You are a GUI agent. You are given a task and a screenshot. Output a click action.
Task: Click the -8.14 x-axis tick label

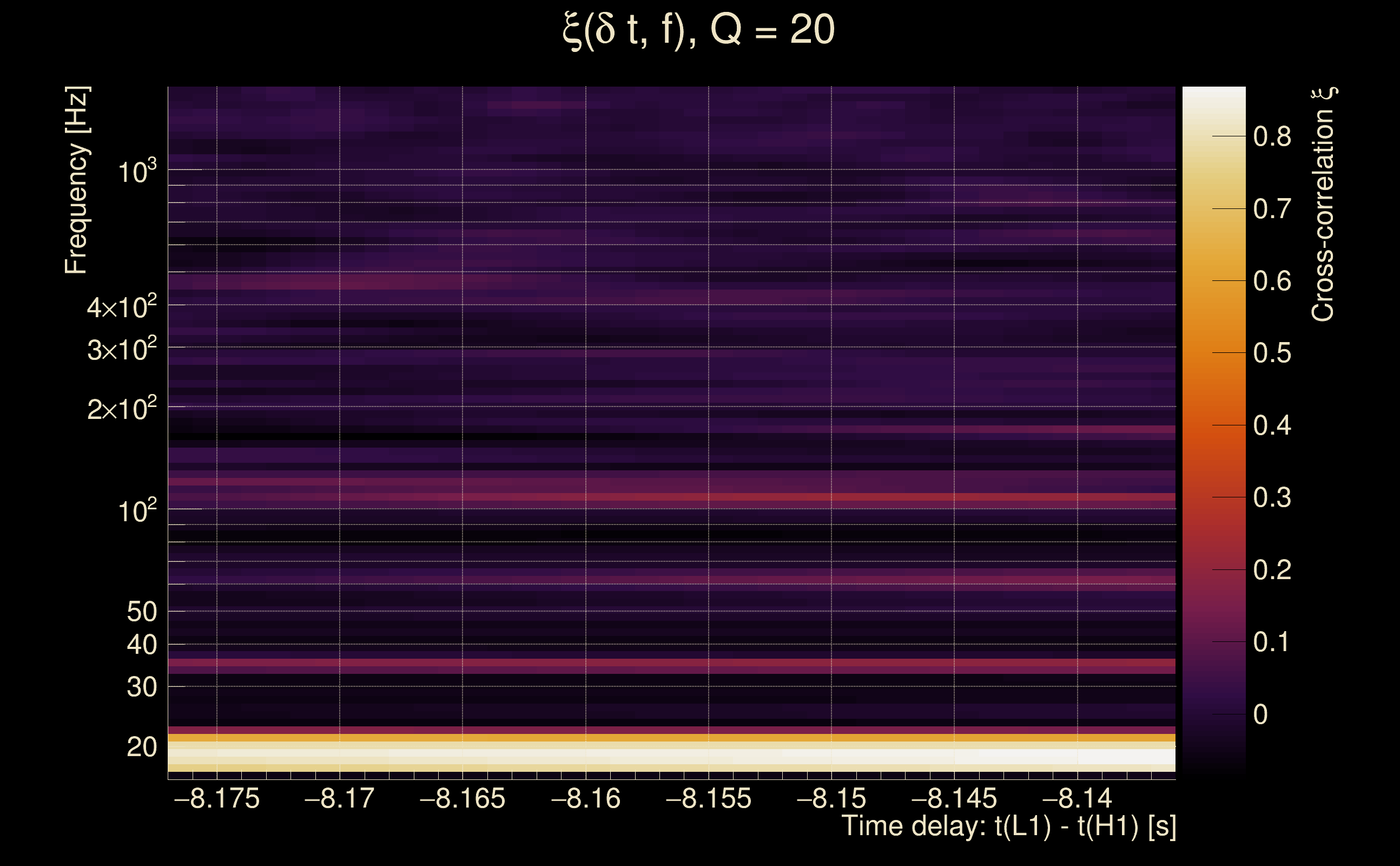[x=1077, y=798]
